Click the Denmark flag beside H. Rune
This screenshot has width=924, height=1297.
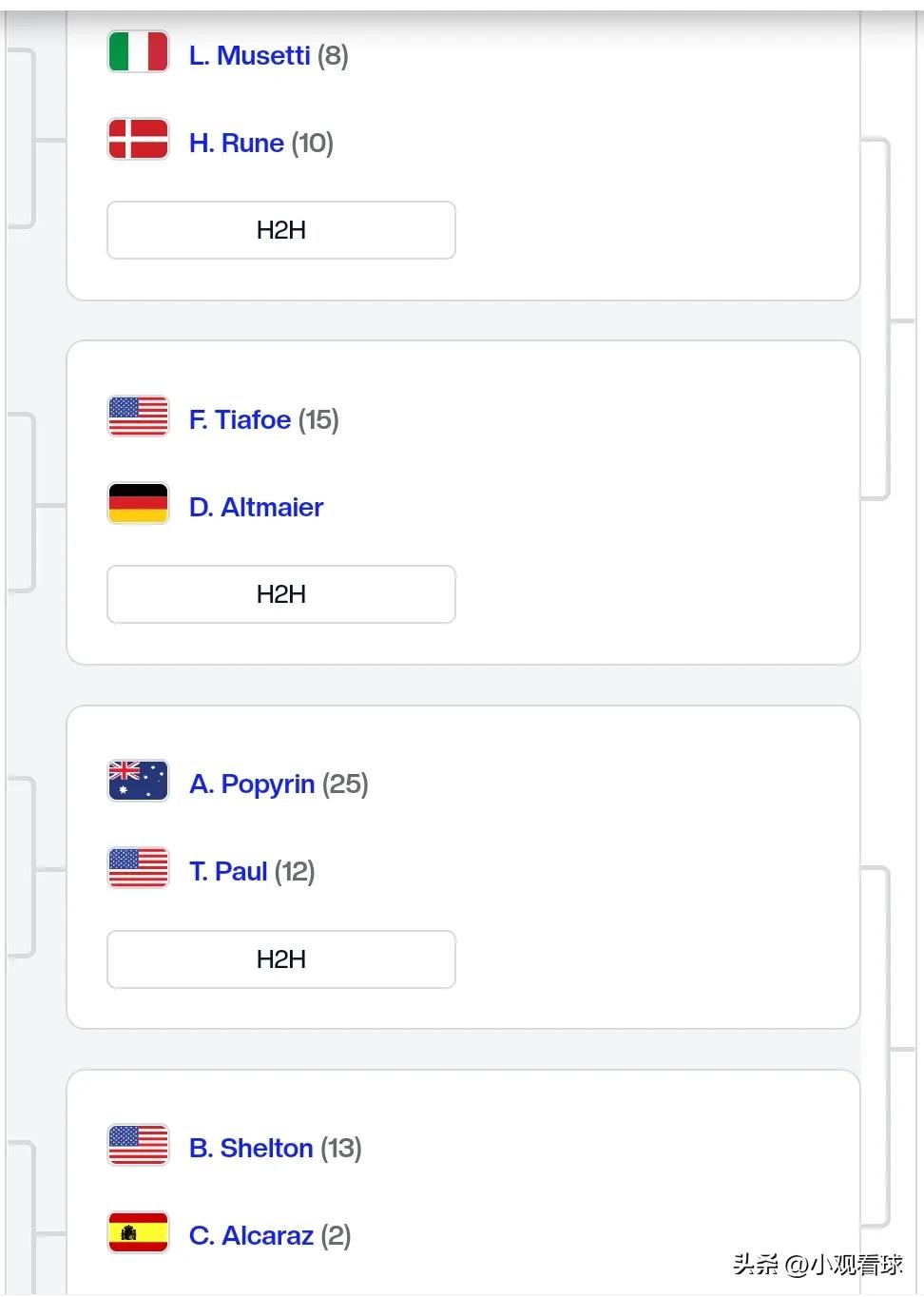coord(139,140)
